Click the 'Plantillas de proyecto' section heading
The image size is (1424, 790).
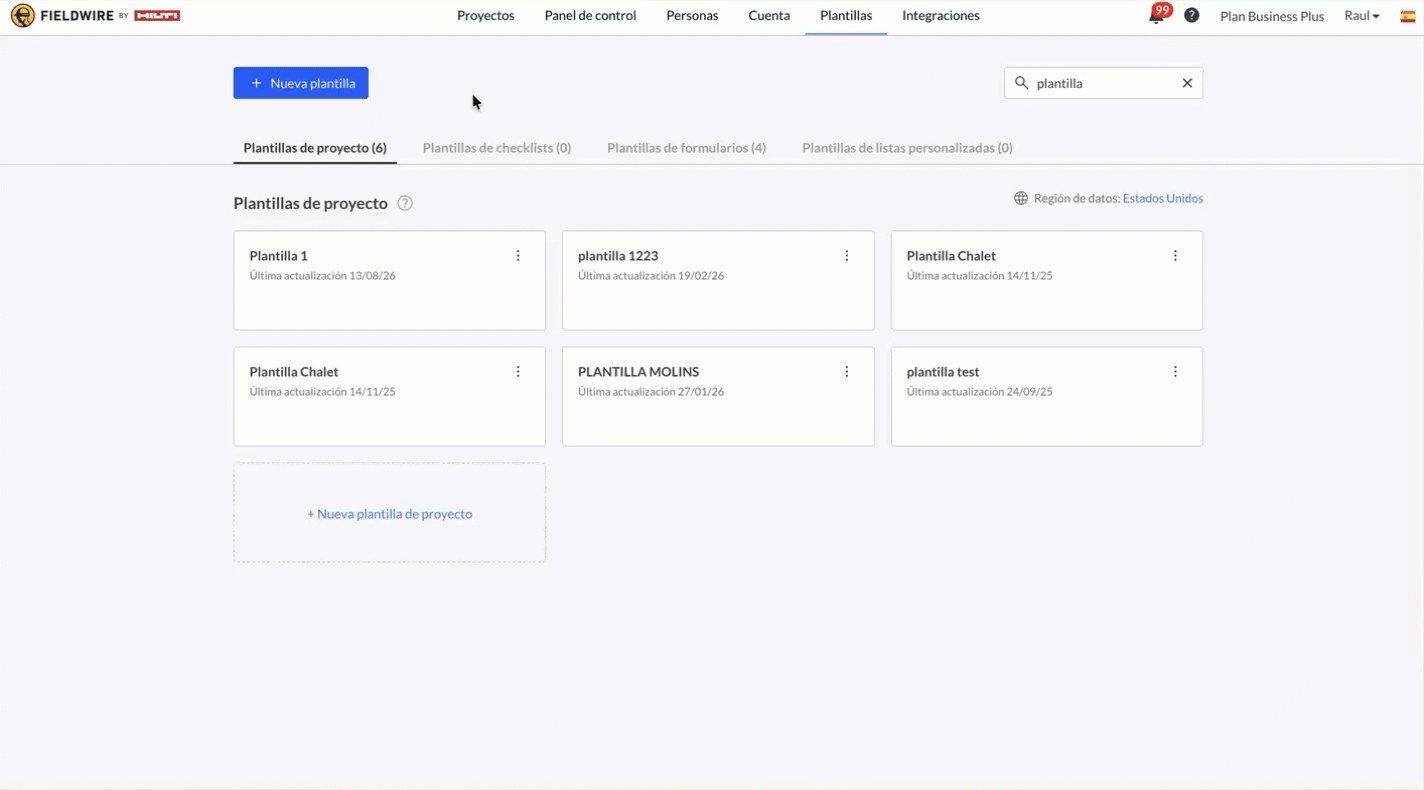[x=311, y=203]
